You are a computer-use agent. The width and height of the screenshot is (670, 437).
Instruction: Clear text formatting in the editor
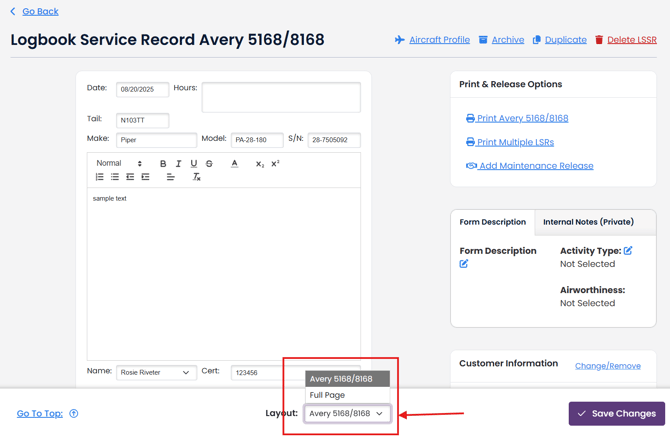(x=196, y=177)
